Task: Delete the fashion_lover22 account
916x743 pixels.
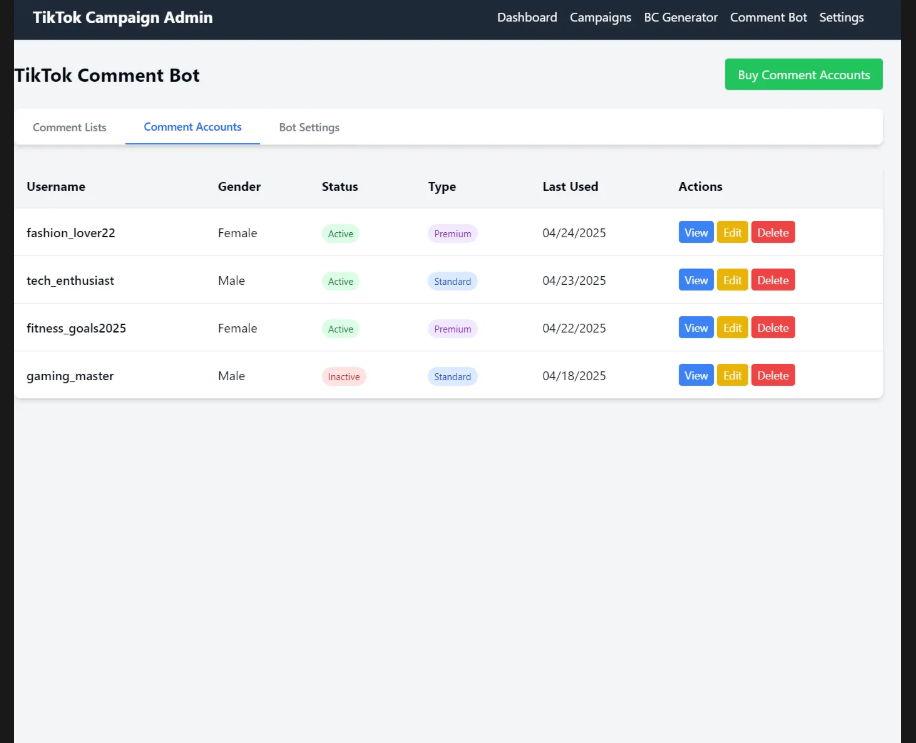Action: (x=772, y=233)
